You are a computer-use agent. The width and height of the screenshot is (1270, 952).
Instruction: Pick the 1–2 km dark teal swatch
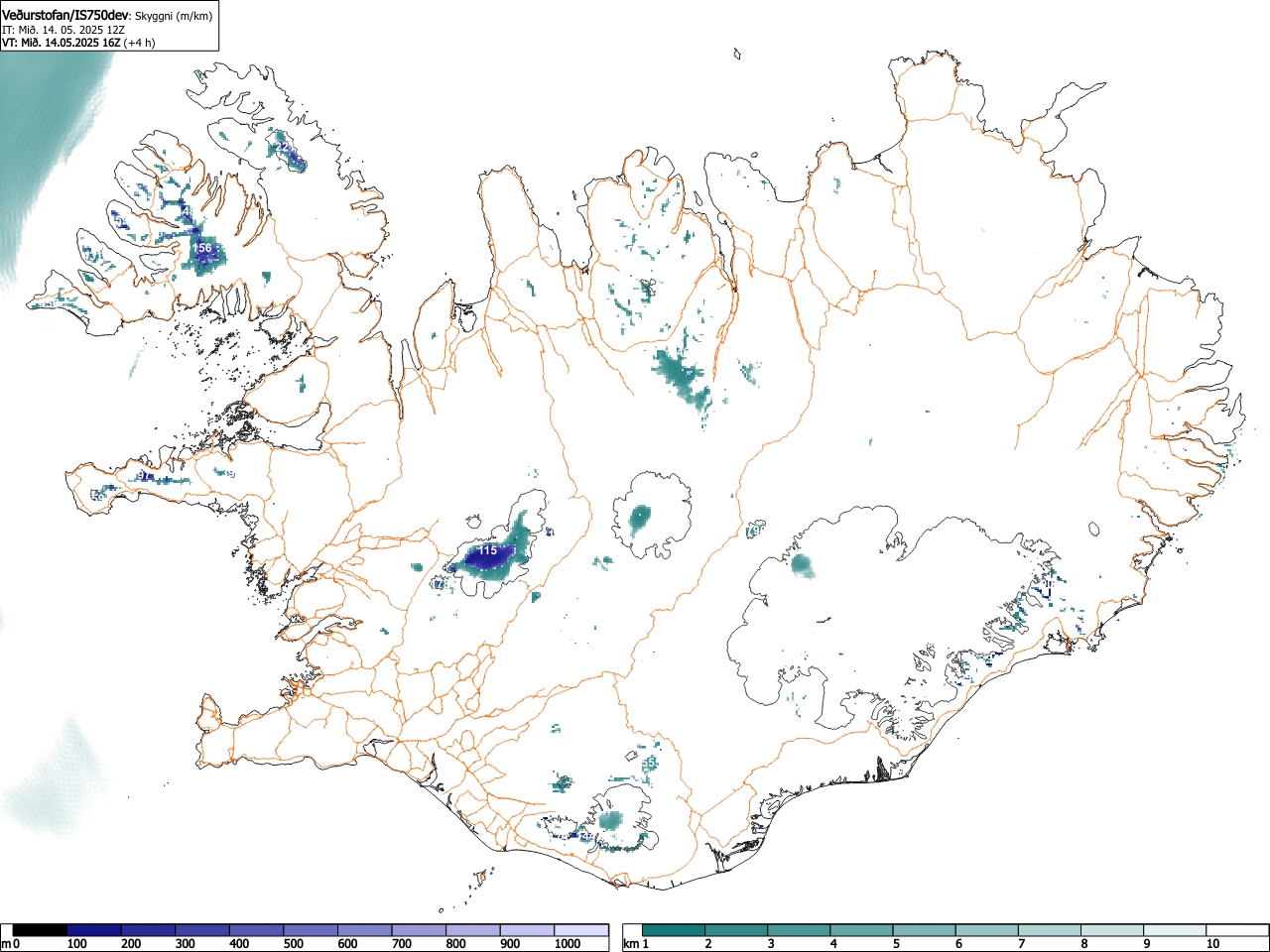tap(674, 930)
